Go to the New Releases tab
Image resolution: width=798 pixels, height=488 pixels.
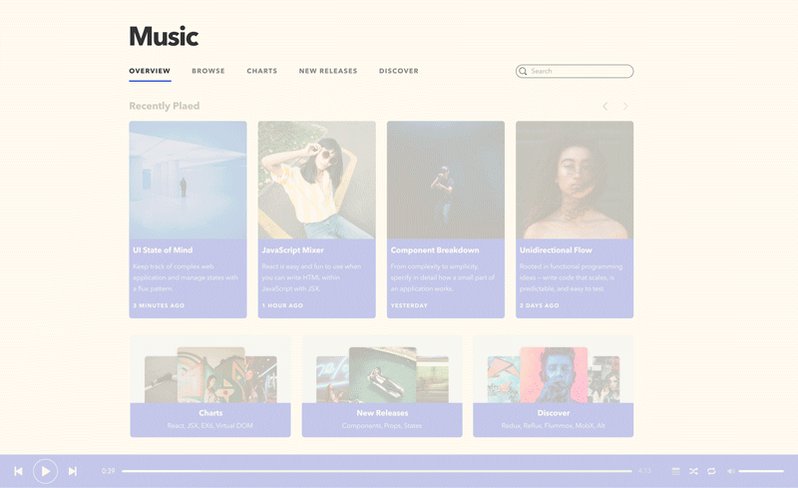pos(328,71)
